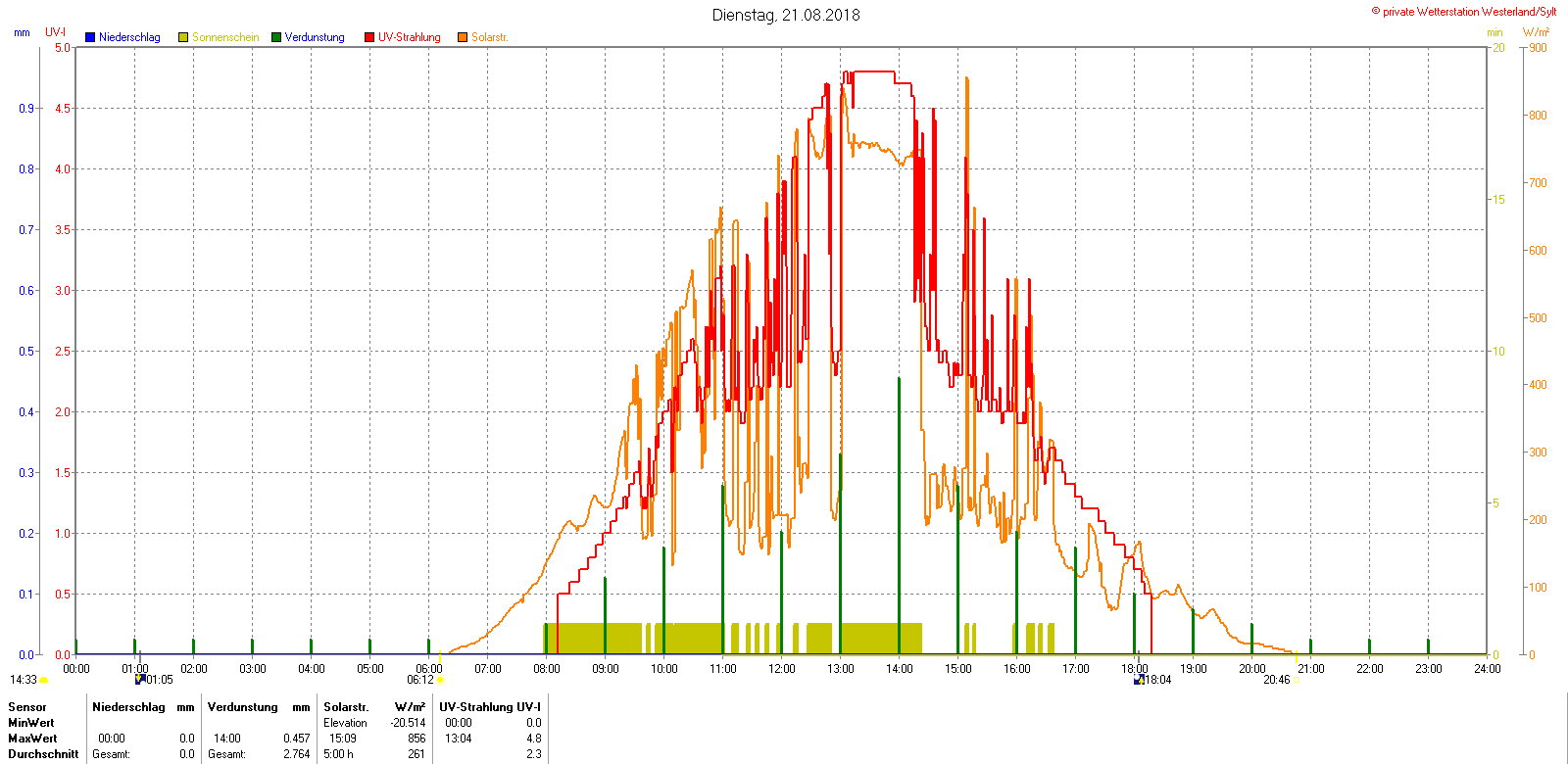Click the Verdunstung header in the table
Viewport: 1568px width, 764px height.
point(243,707)
